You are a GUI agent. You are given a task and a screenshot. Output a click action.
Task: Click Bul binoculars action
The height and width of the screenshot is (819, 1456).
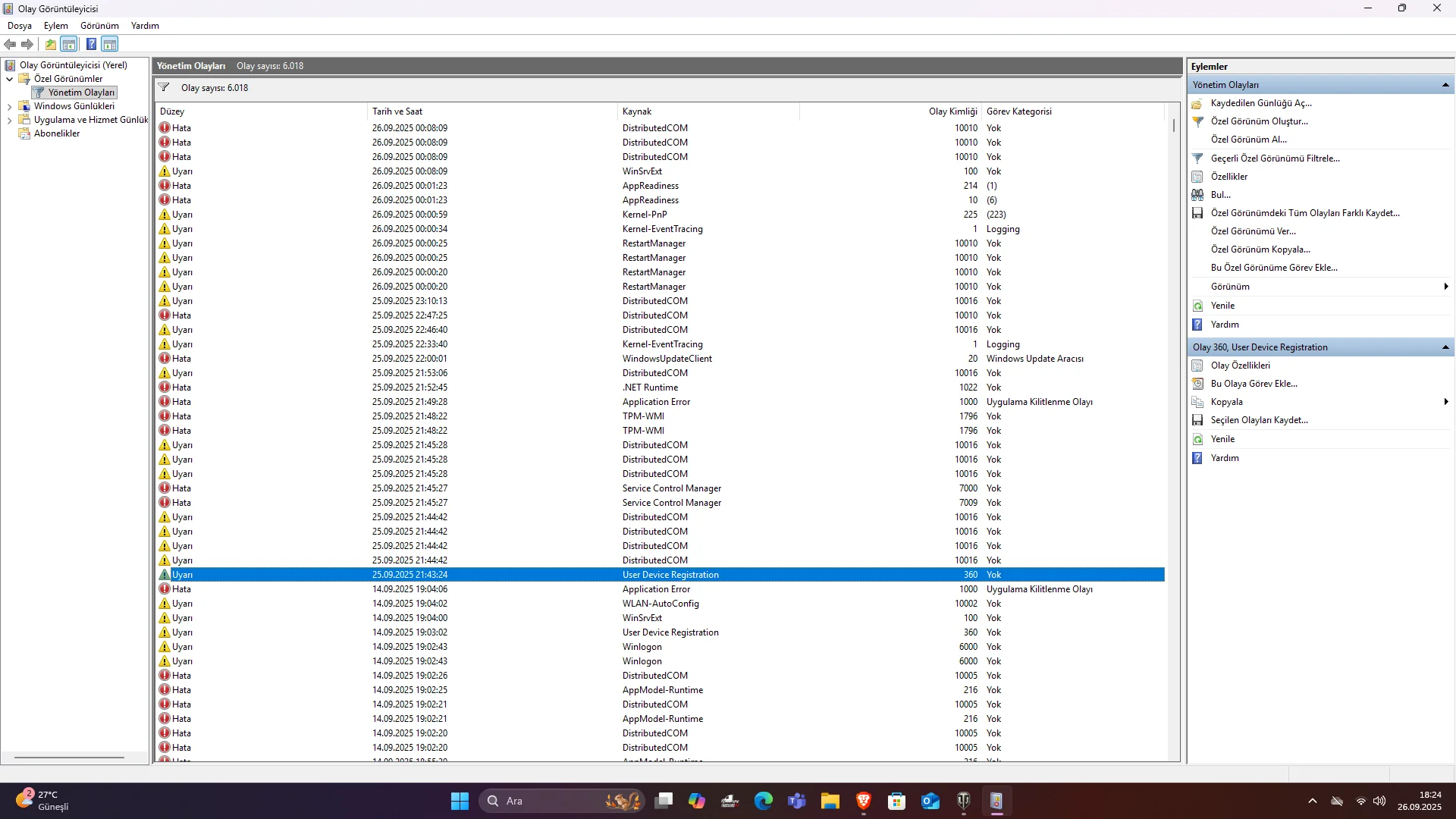coord(1220,195)
